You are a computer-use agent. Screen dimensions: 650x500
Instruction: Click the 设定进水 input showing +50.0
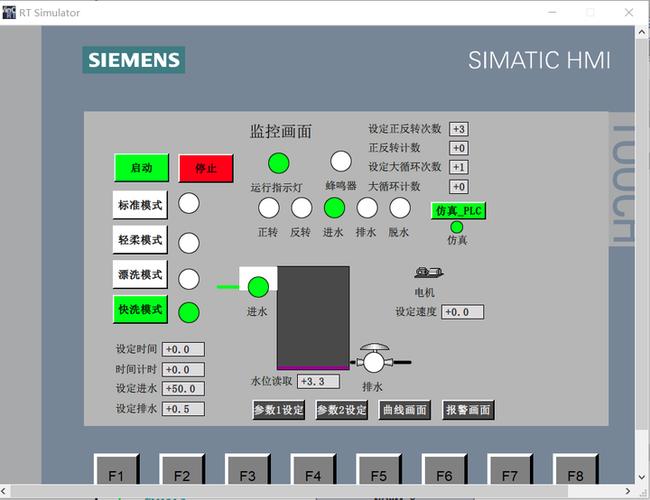pos(183,388)
